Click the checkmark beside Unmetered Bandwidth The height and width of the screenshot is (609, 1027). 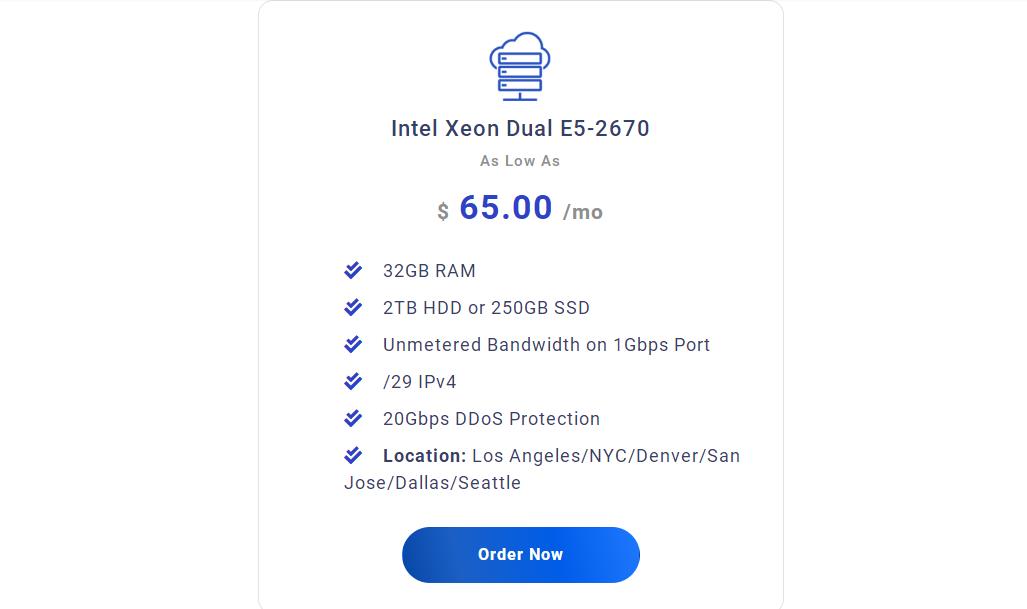coord(353,344)
